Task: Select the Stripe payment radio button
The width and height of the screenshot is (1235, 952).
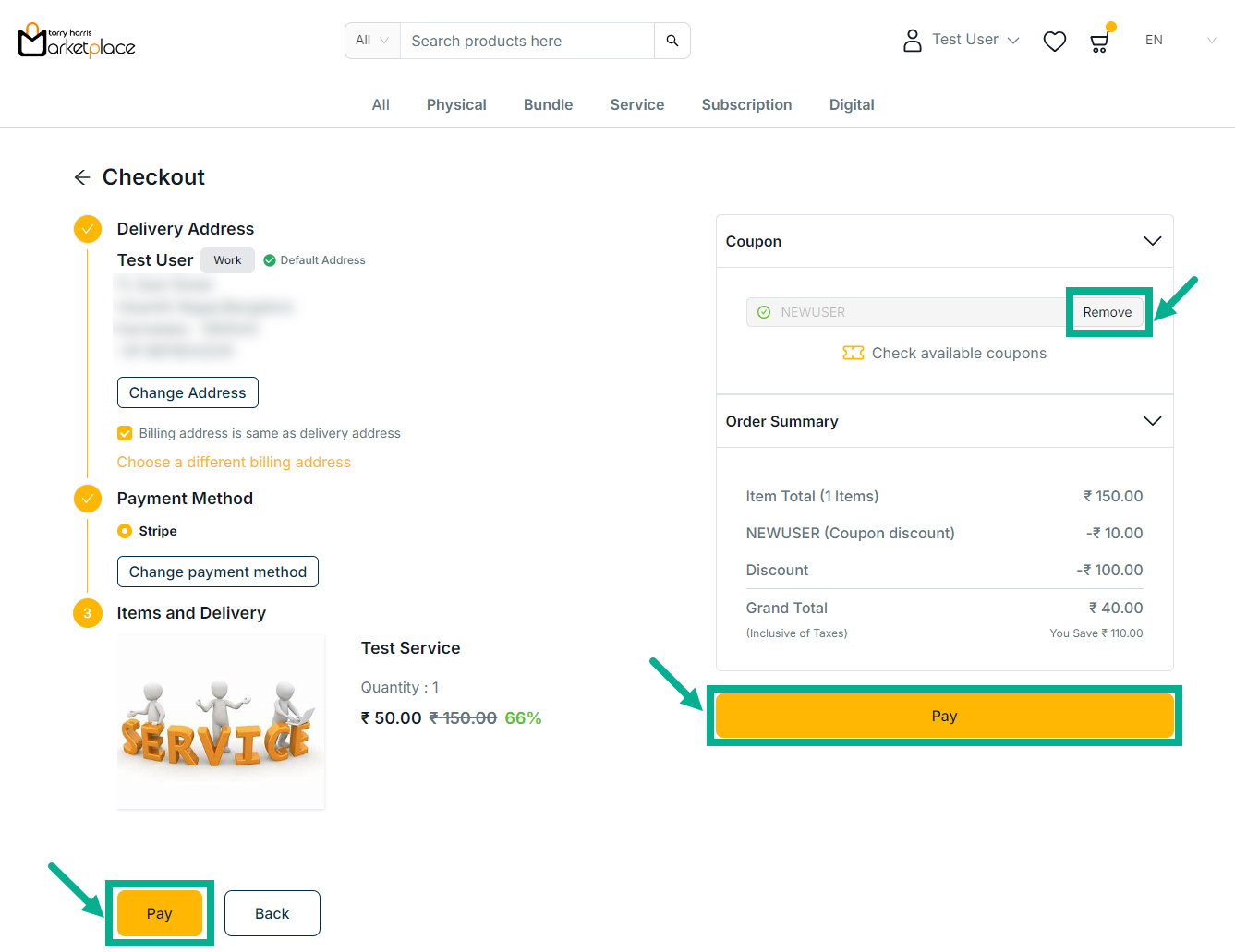Action: pos(125,531)
